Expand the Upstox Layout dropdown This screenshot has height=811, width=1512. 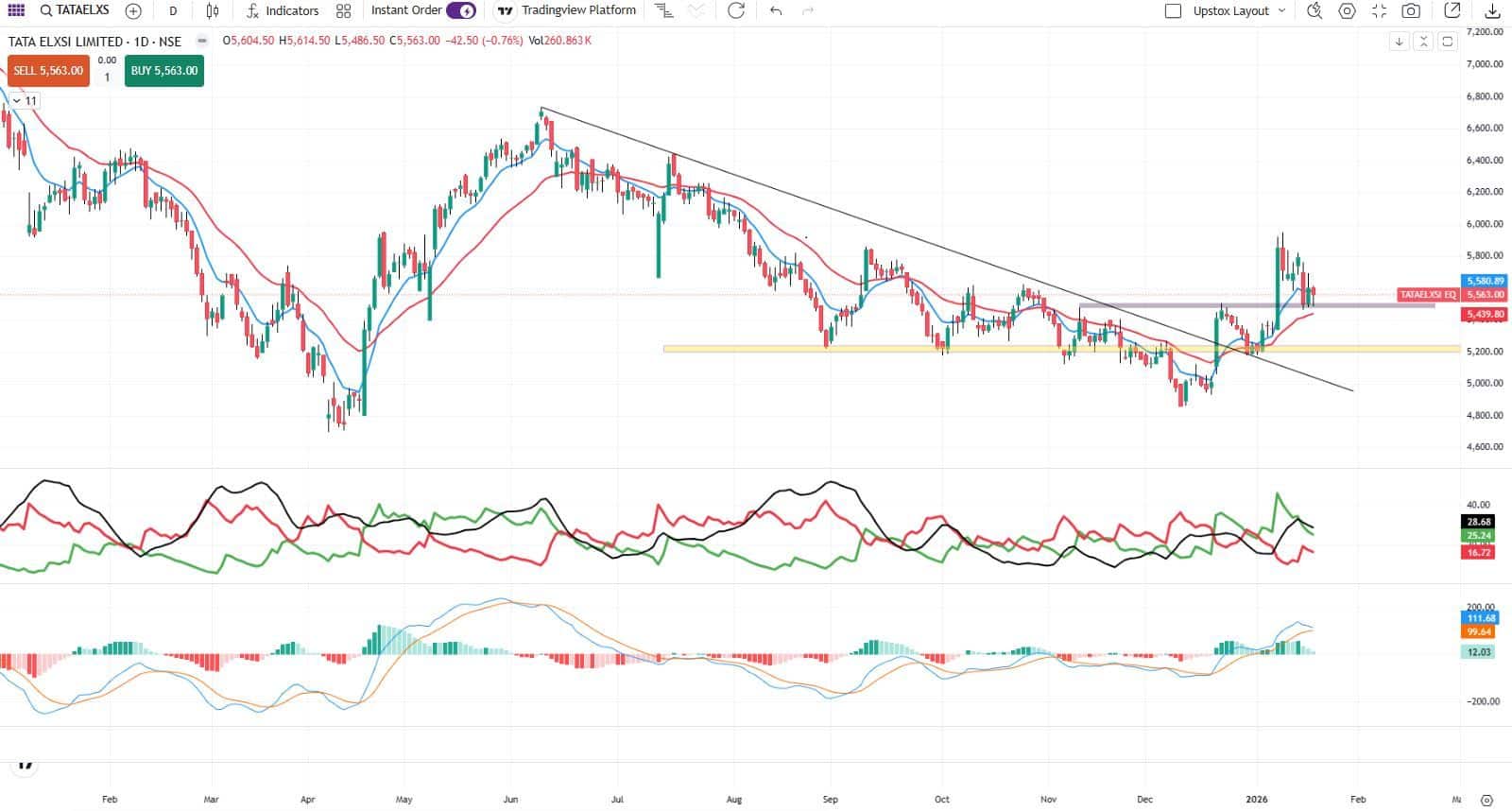click(1239, 11)
